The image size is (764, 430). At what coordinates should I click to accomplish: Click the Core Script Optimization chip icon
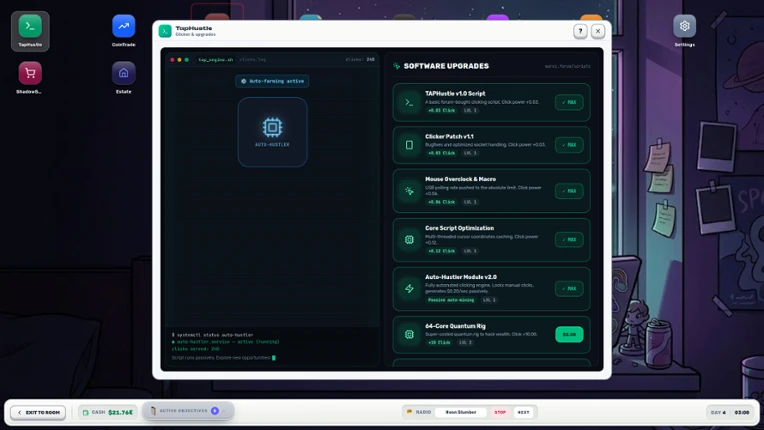[x=409, y=240]
